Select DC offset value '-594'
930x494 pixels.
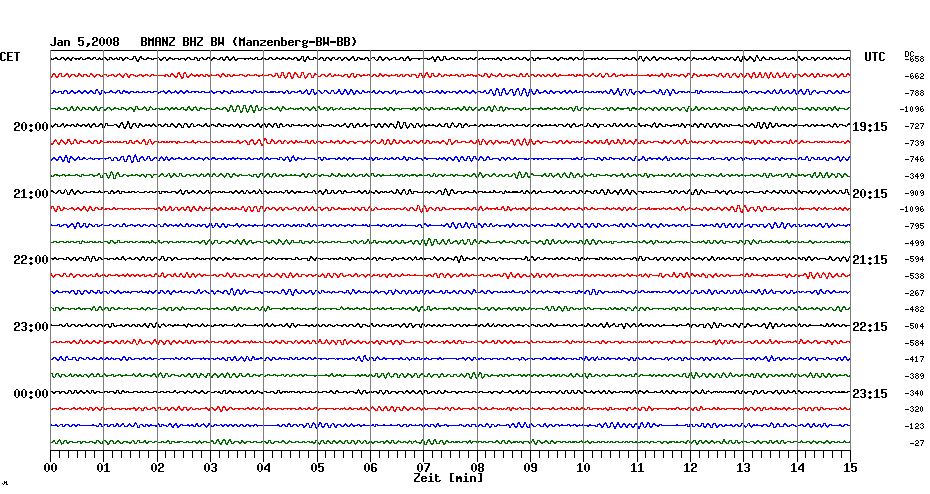click(914, 260)
